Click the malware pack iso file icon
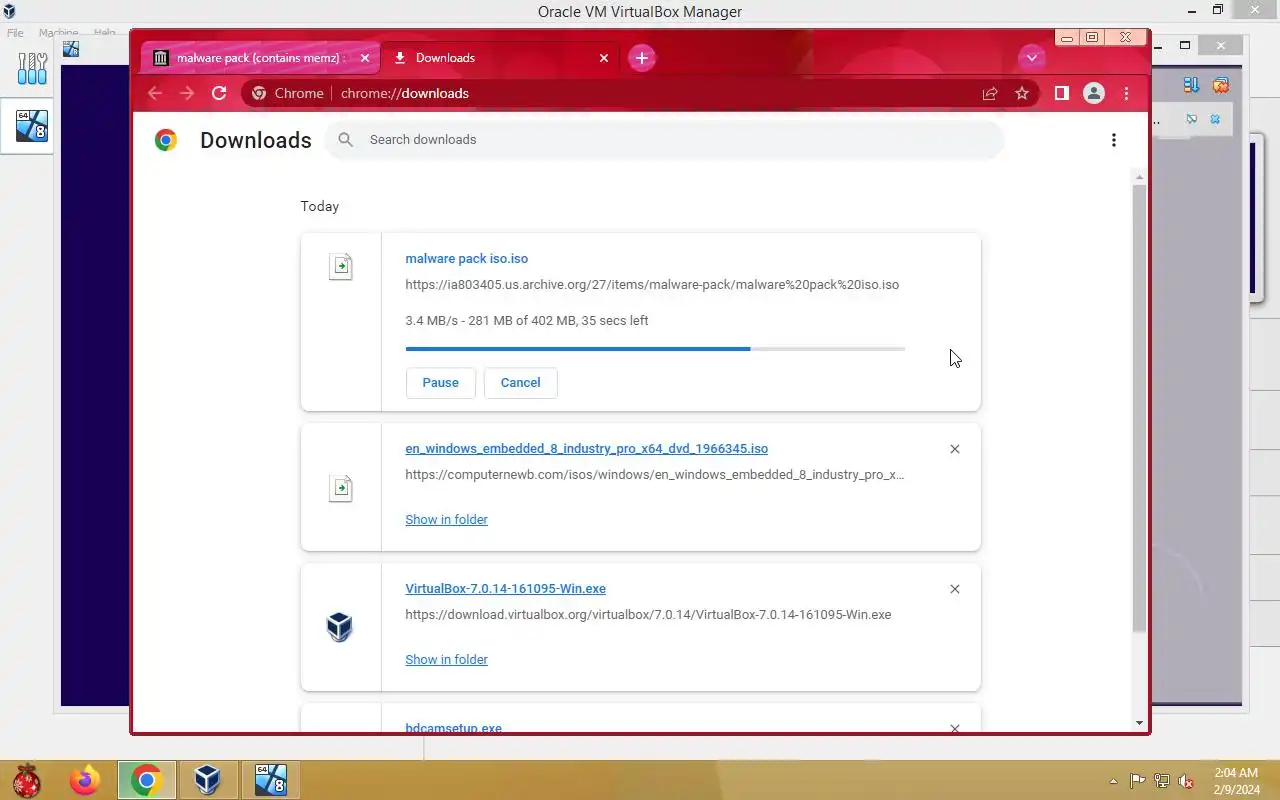Screen dimensions: 1280x800 (341, 266)
